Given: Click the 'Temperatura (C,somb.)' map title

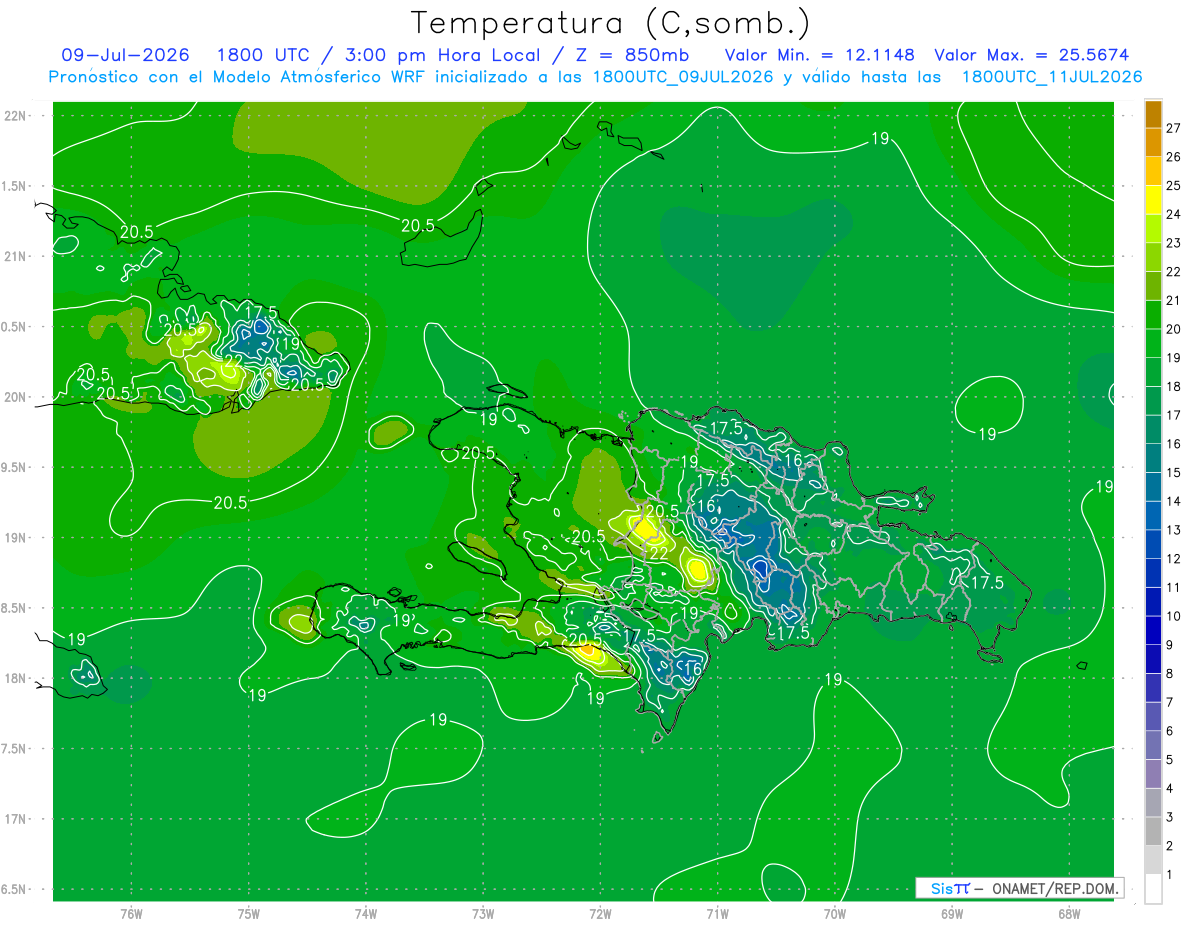Looking at the screenshot, I should click(x=610, y=22).
